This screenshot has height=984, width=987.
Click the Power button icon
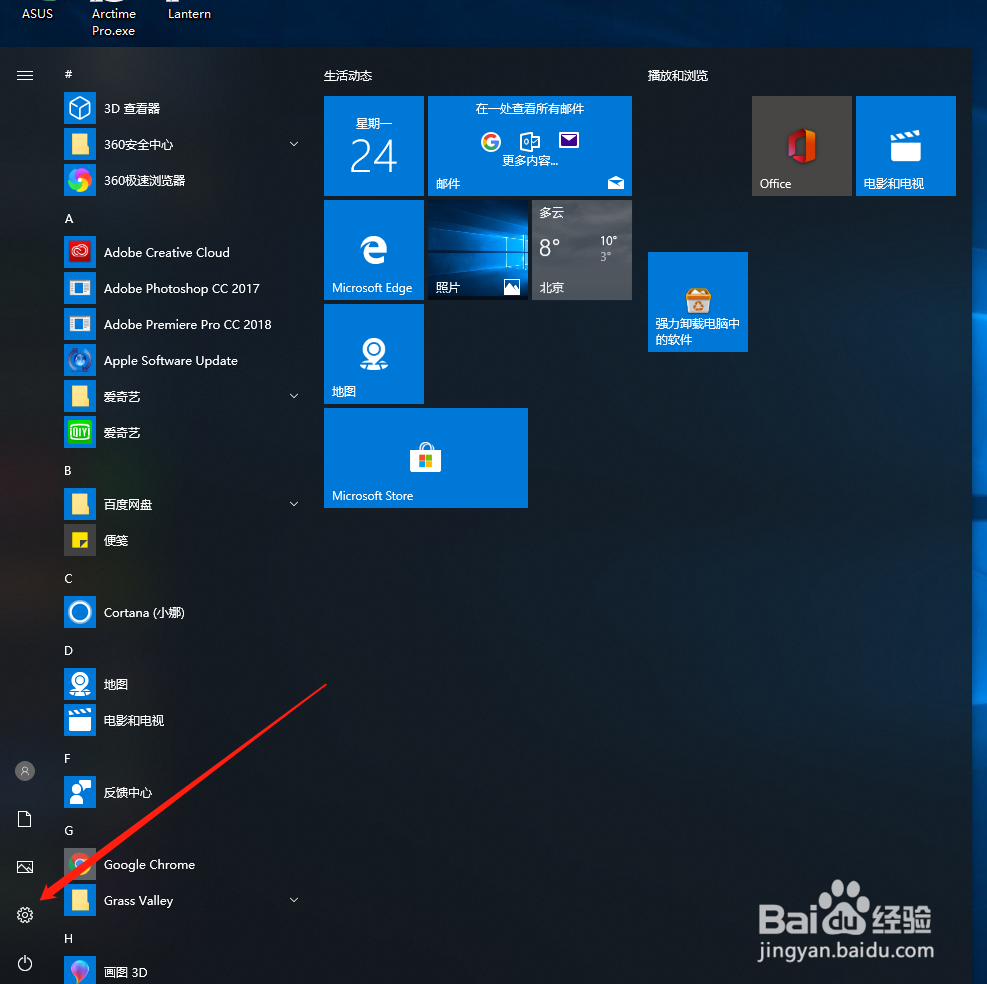click(25, 963)
